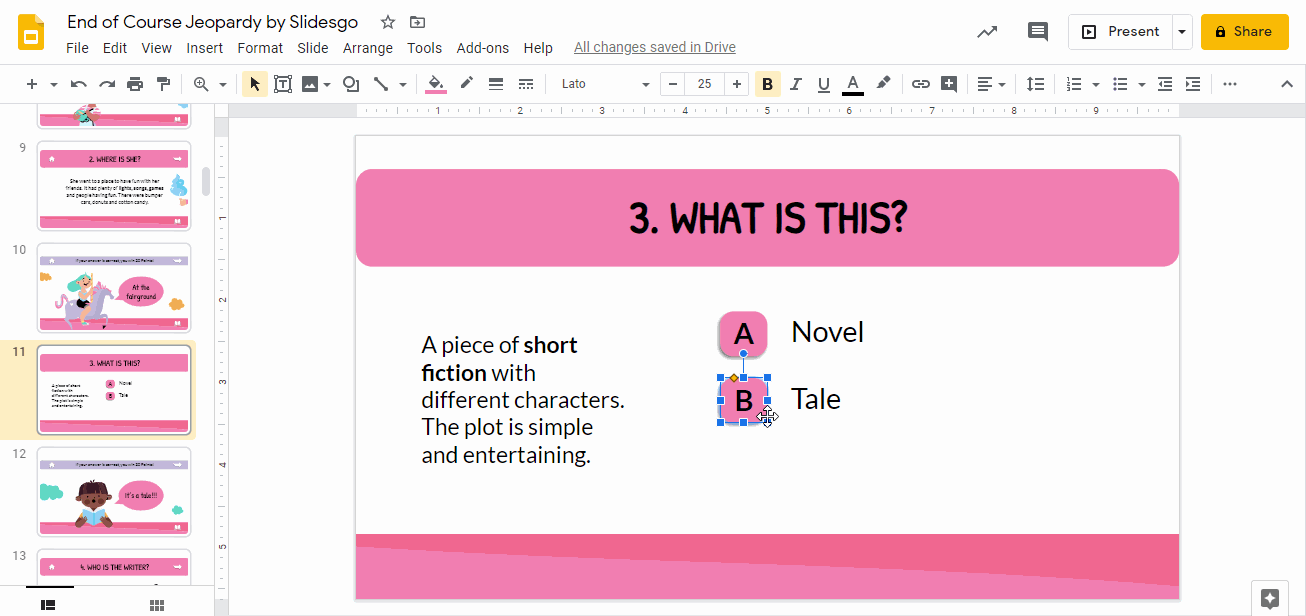Viewport: 1306px width, 616px height.
Task: Click the paint format tool
Action: (164, 84)
